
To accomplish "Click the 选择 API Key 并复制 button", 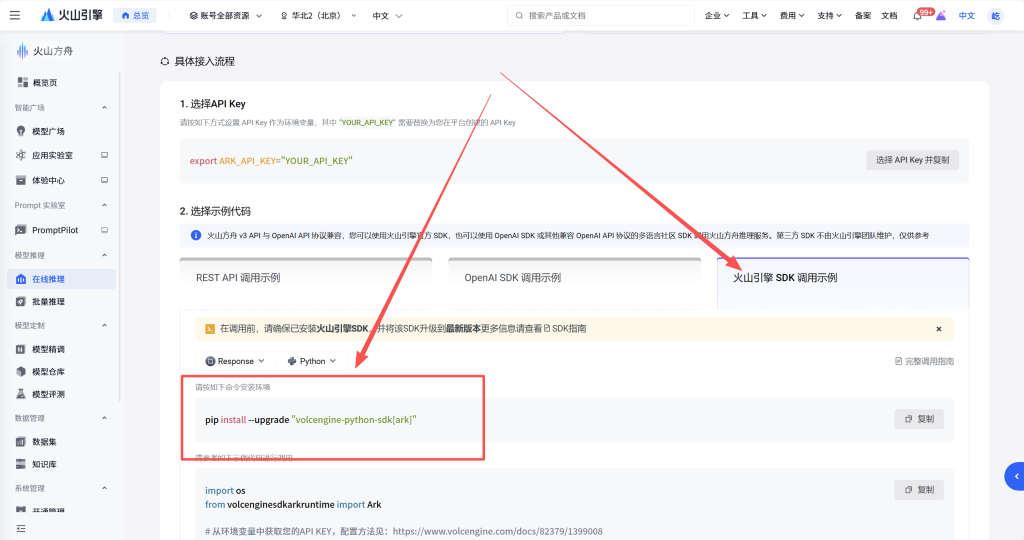I will click(x=912, y=160).
